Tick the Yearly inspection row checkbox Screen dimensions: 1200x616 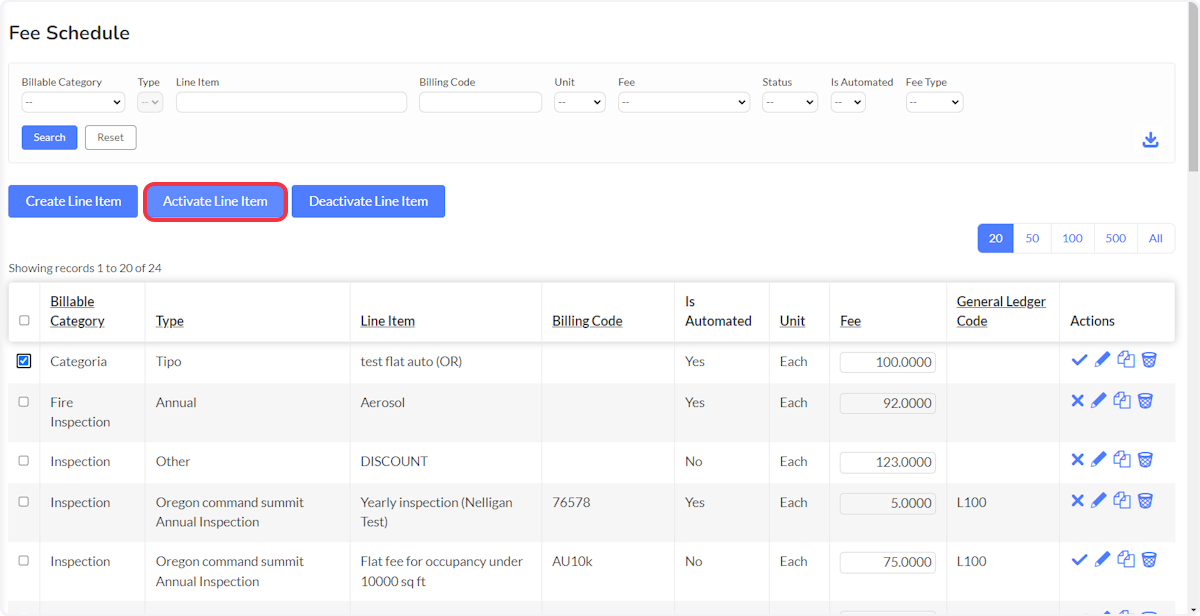coord(24,502)
